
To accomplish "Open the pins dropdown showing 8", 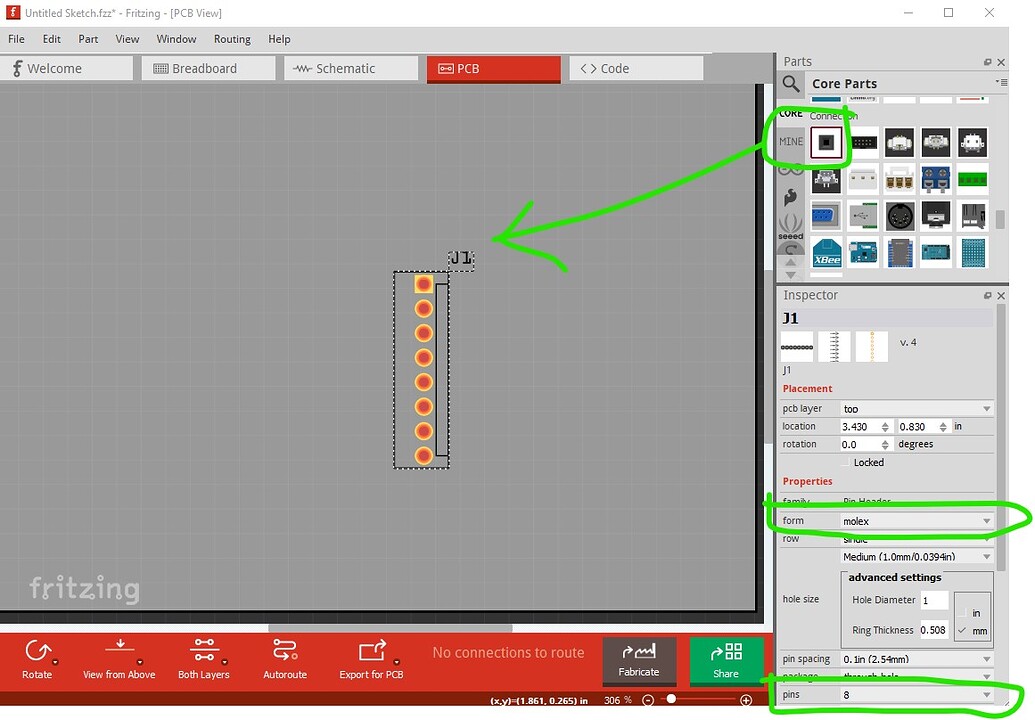I will (x=915, y=694).
